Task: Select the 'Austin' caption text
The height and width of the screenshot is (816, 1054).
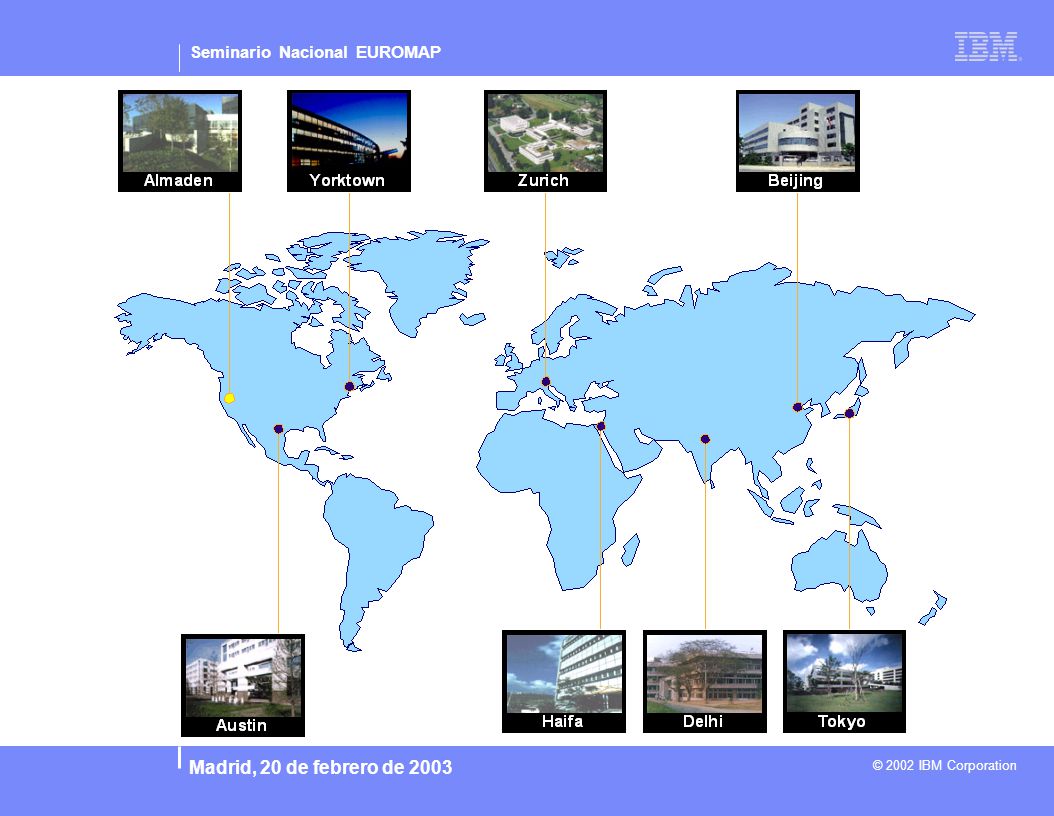Action: point(241,725)
